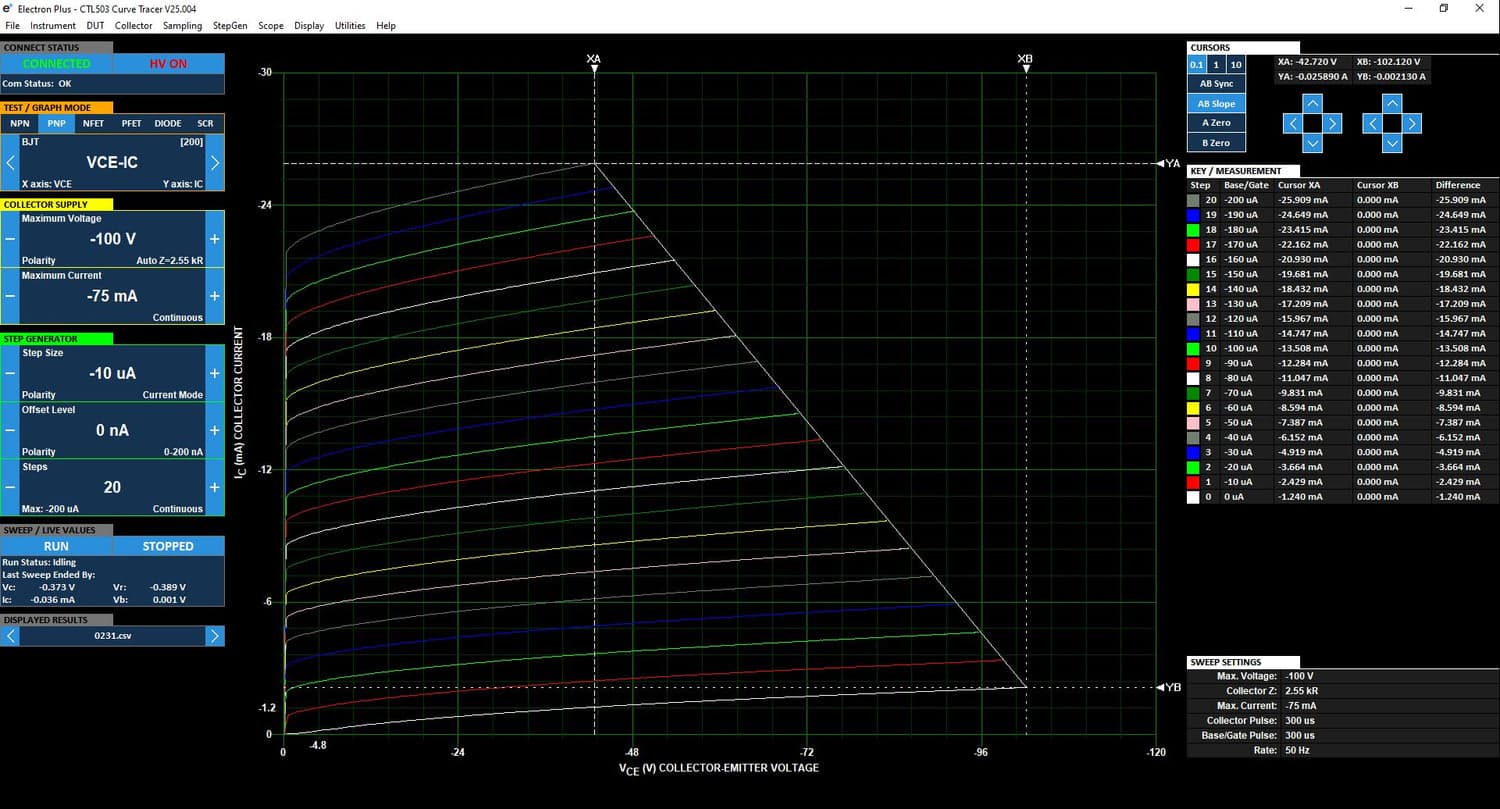Increase Maximum Current with plus button
The height and width of the screenshot is (809, 1500).
click(x=214, y=296)
